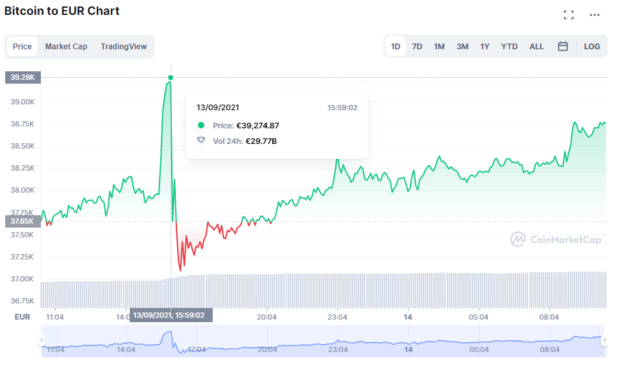This screenshot has height=365, width=620.
Task: Switch to the TradingView tab
Action: [124, 46]
